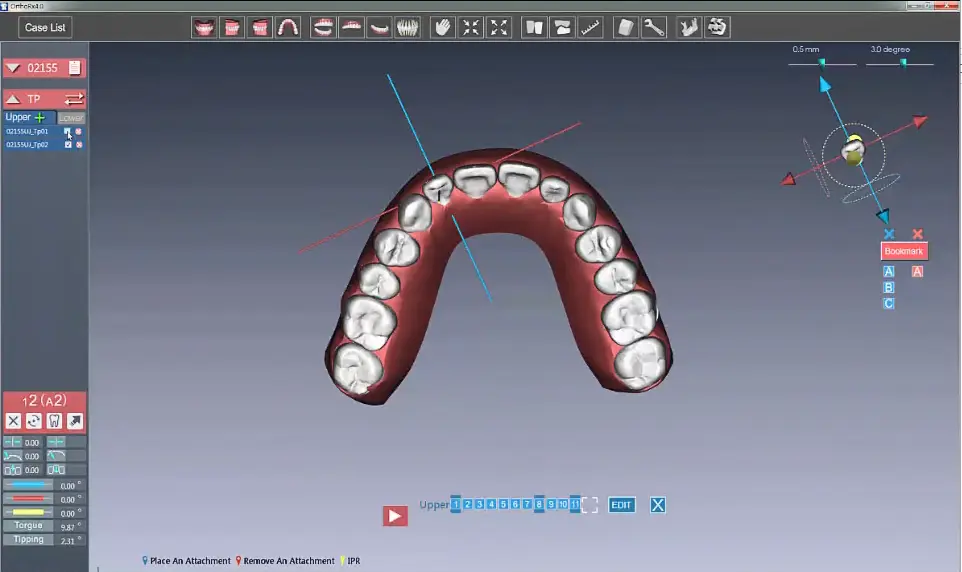Image resolution: width=962 pixels, height=572 pixels.
Task: Jump to upper step 1
Action: point(456,504)
